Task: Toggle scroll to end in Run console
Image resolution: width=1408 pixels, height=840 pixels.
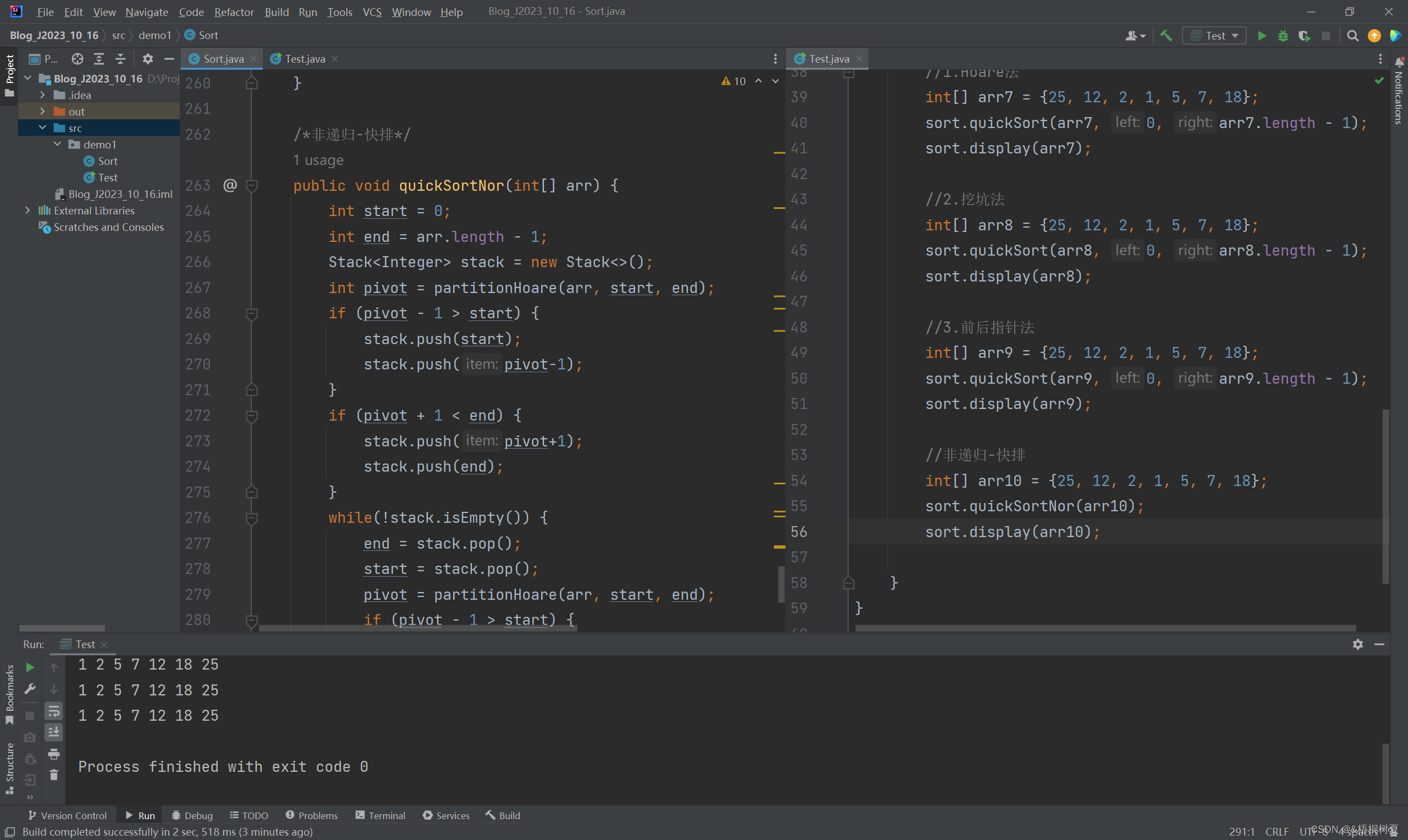Action: 54,732
